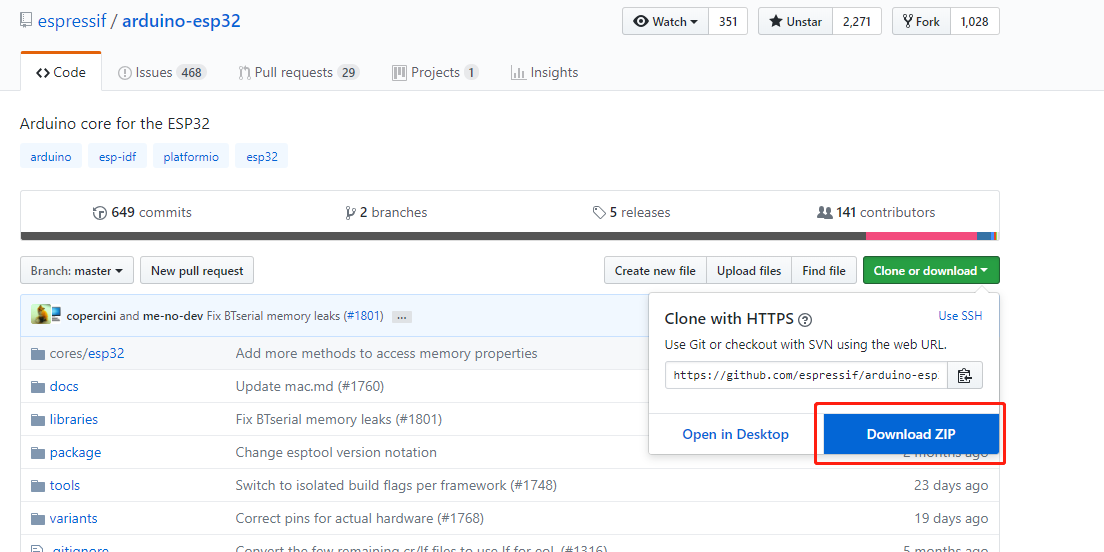This screenshot has height=552, width=1104.
Task: Open the Branch: master dropdown
Action: click(77, 270)
